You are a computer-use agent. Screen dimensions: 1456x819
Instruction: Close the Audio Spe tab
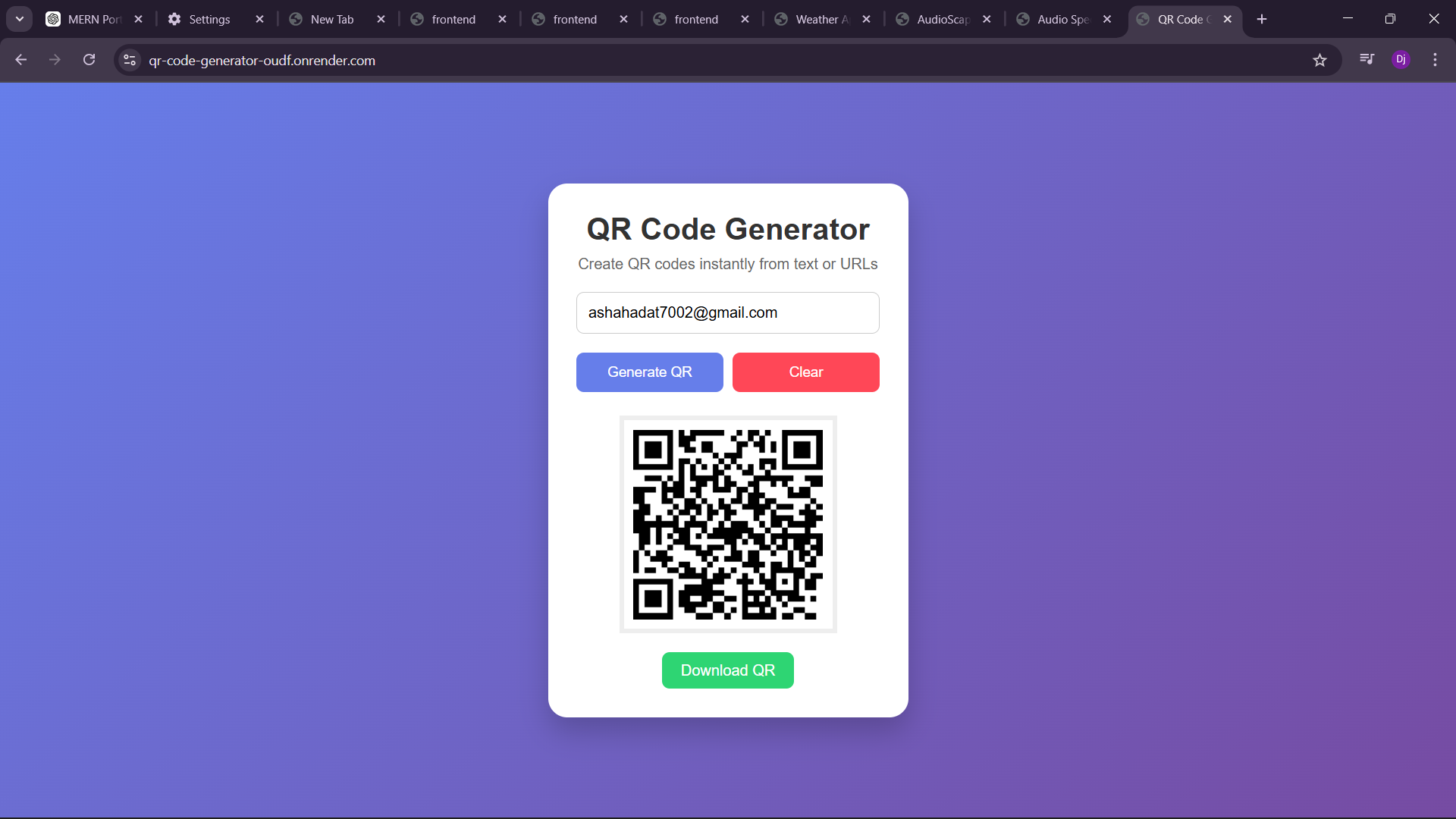[1107, 19]
